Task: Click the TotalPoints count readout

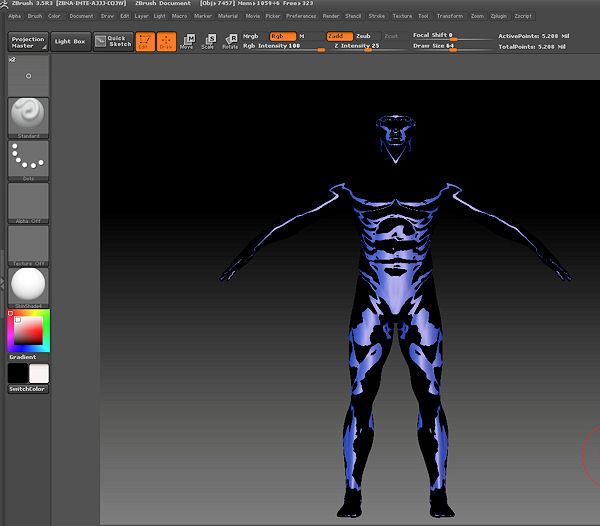Action: [x=532, y=47]
